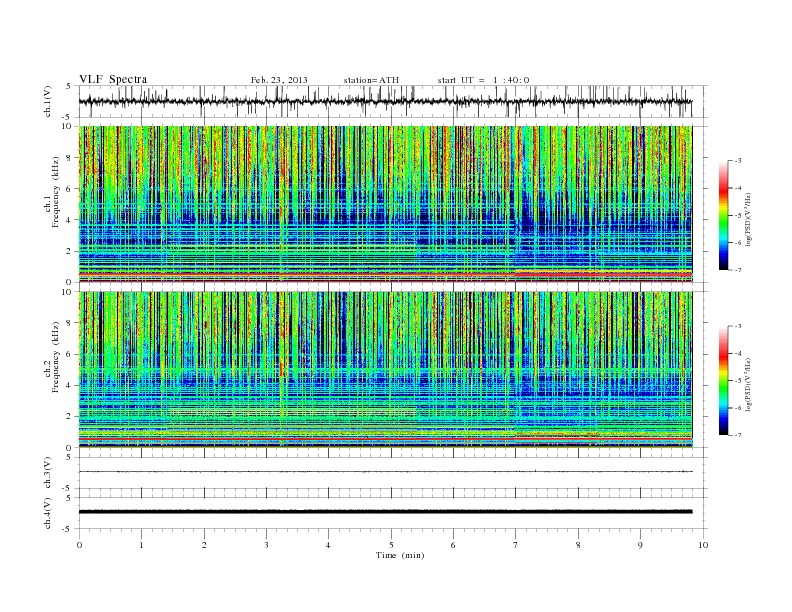Click the ch.2 spectrogram color bar

point(723,381)
